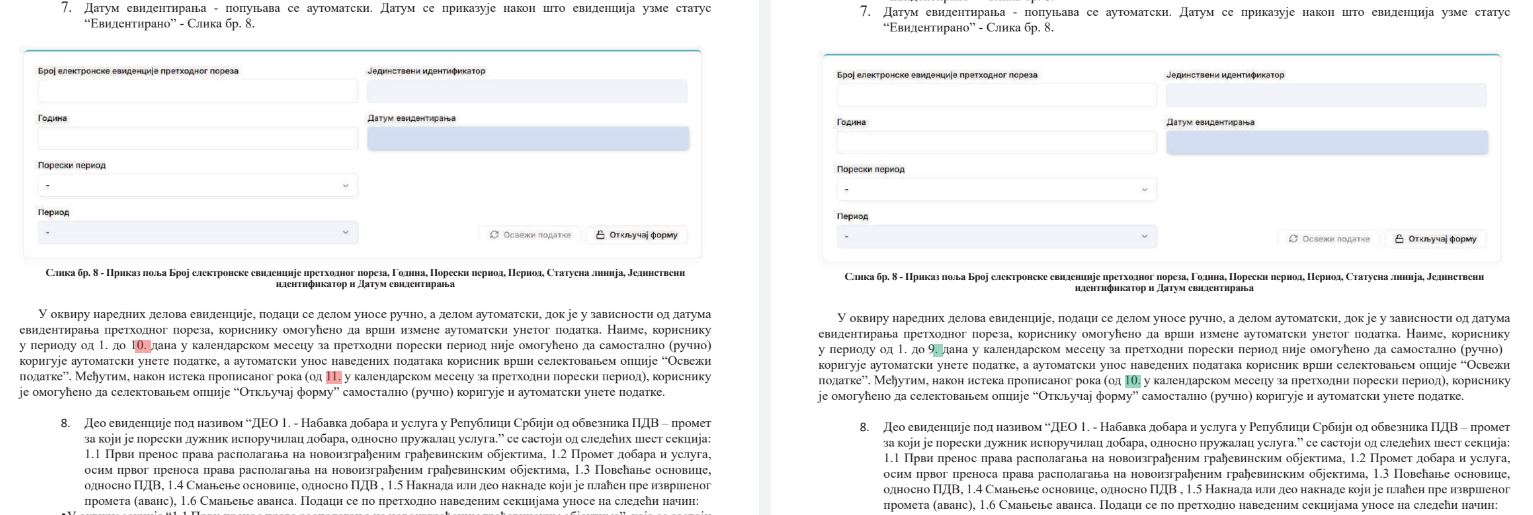The height and width of the screenshot is (515, 1533).
Task: Select the Јединствени идентификатор field in the right document
Action: pyautogui.click(x=1326, y=95)
